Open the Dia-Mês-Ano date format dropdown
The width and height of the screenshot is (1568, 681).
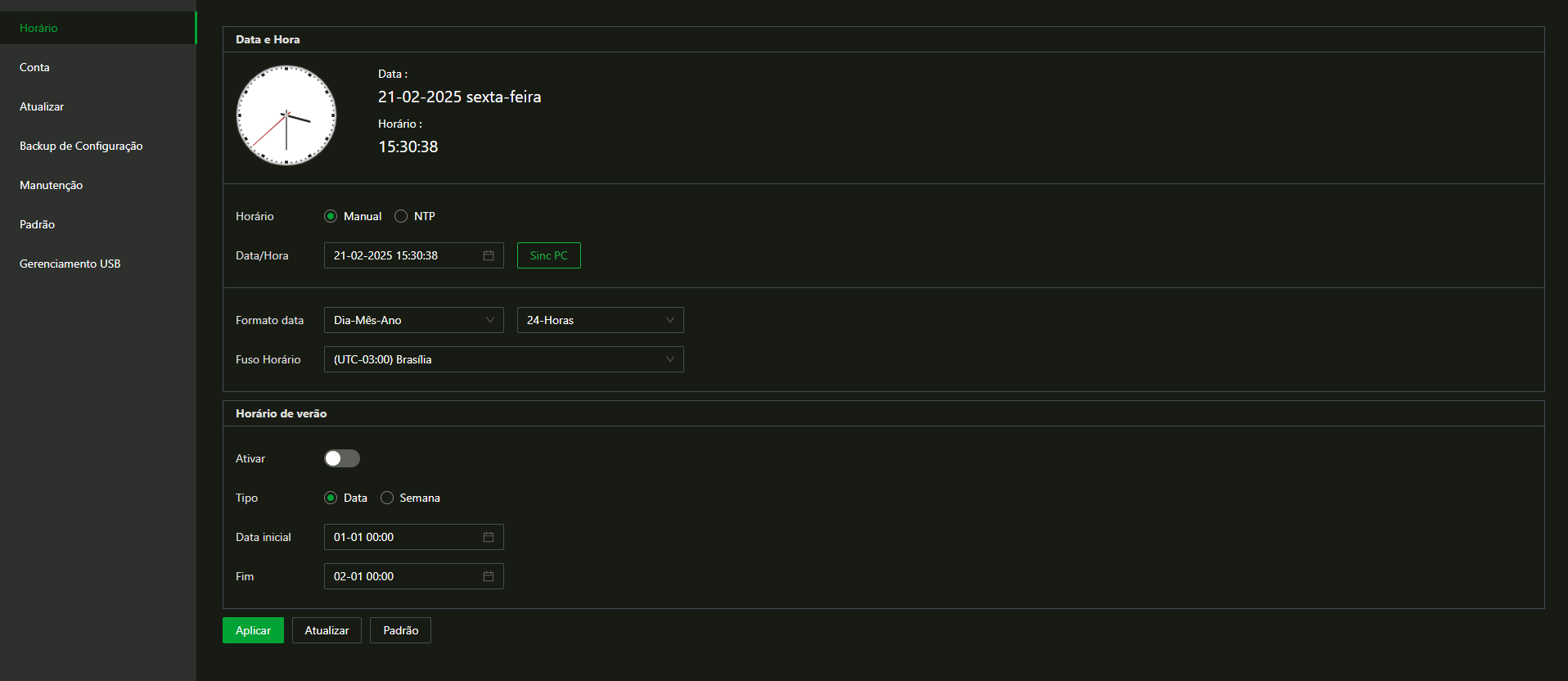[x=414, y=320]
